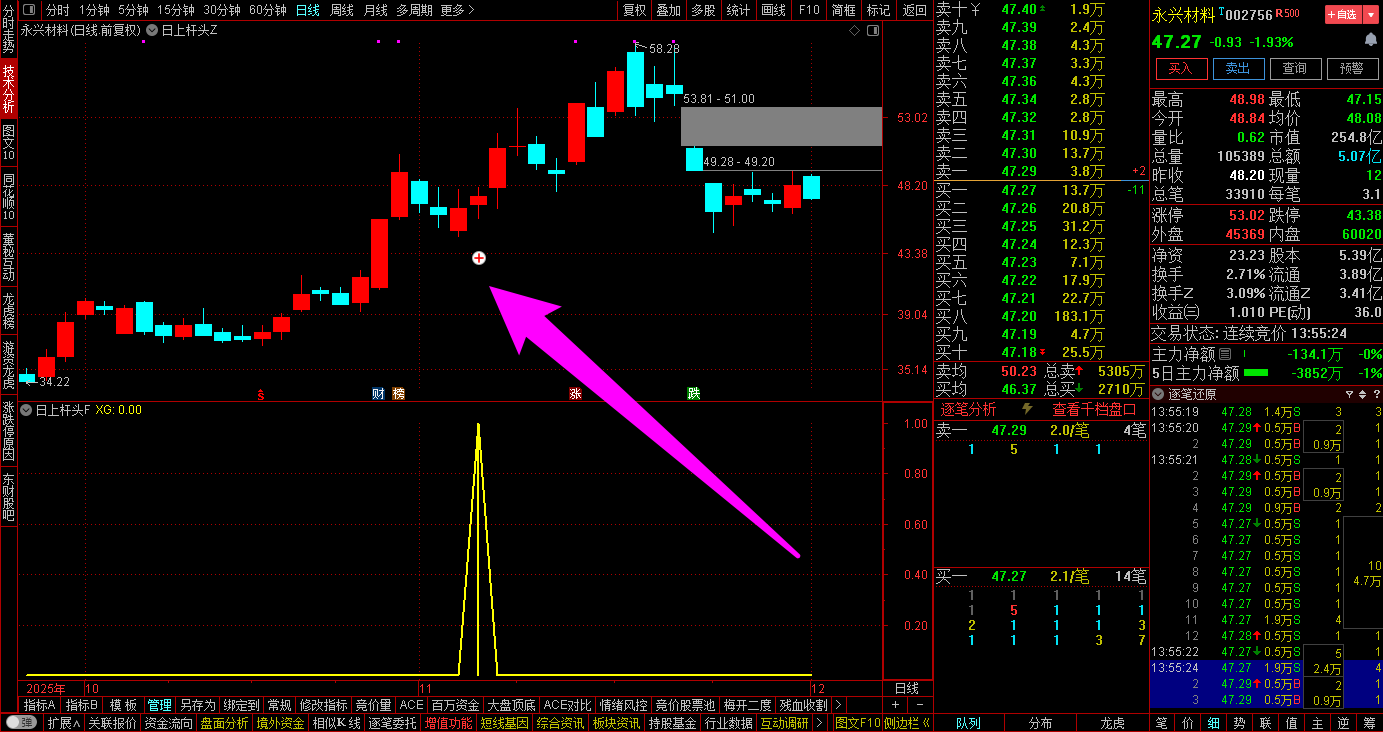The width and height of the screenshot is (1383, 732).
Task: Open the 董秘互动 sidebar item
Action: (8, 257)
